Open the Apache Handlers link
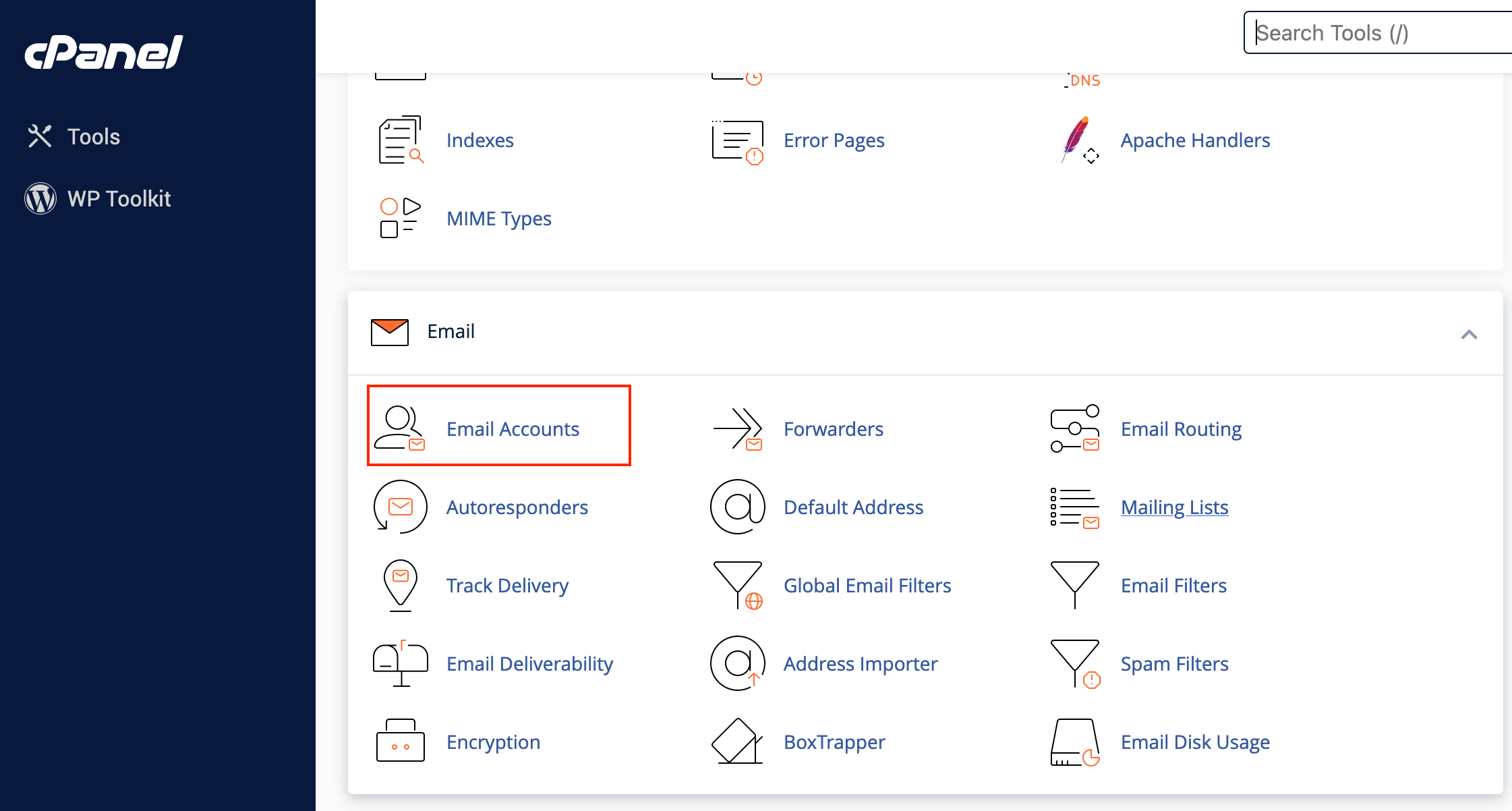This screenshot has width=1512, height=811. tap(1195, 140)
